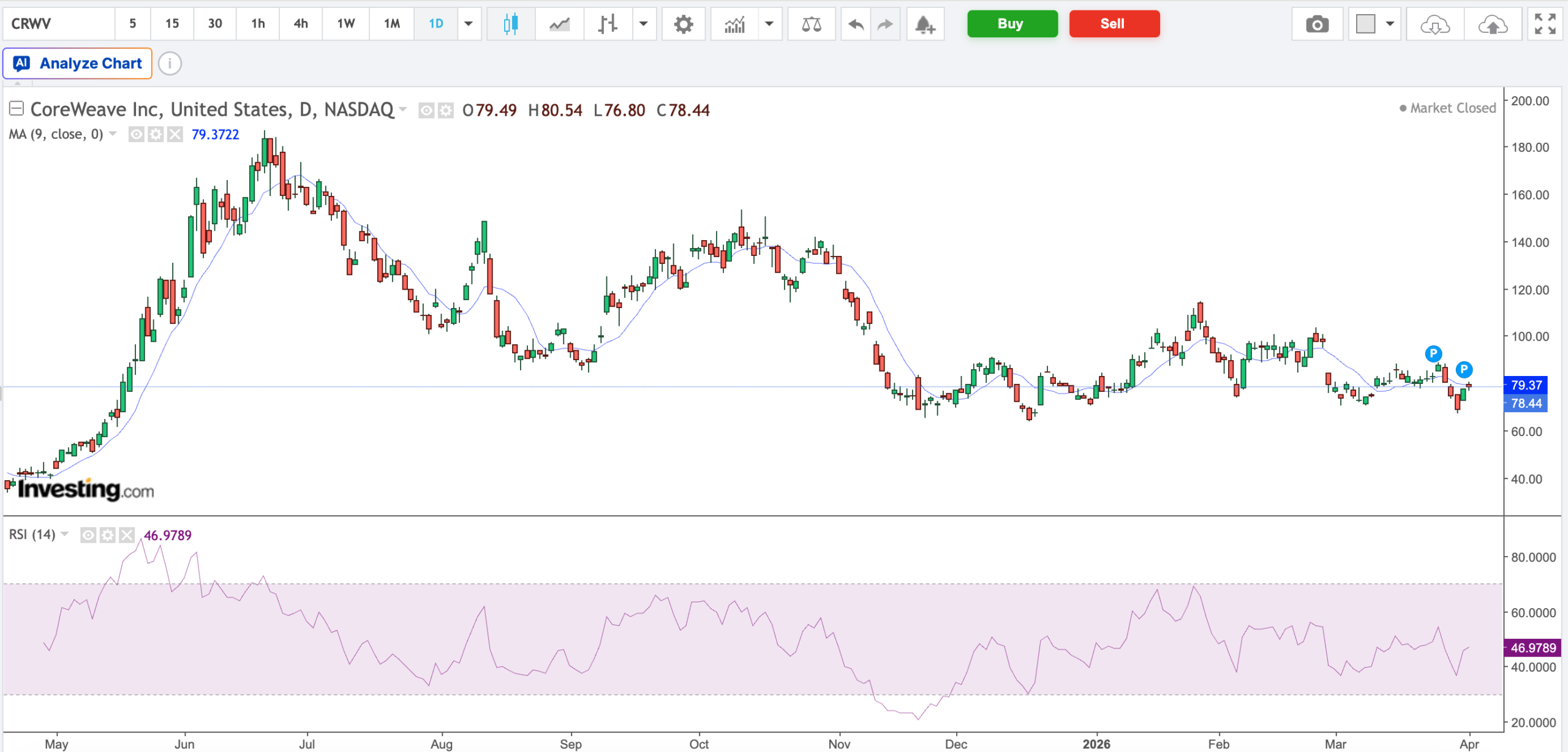Image resolution: width=1568 pixels, height=752 pixels.
Task: Undo the last chart action
Action: pyautogui.click(x=856, y=24)
